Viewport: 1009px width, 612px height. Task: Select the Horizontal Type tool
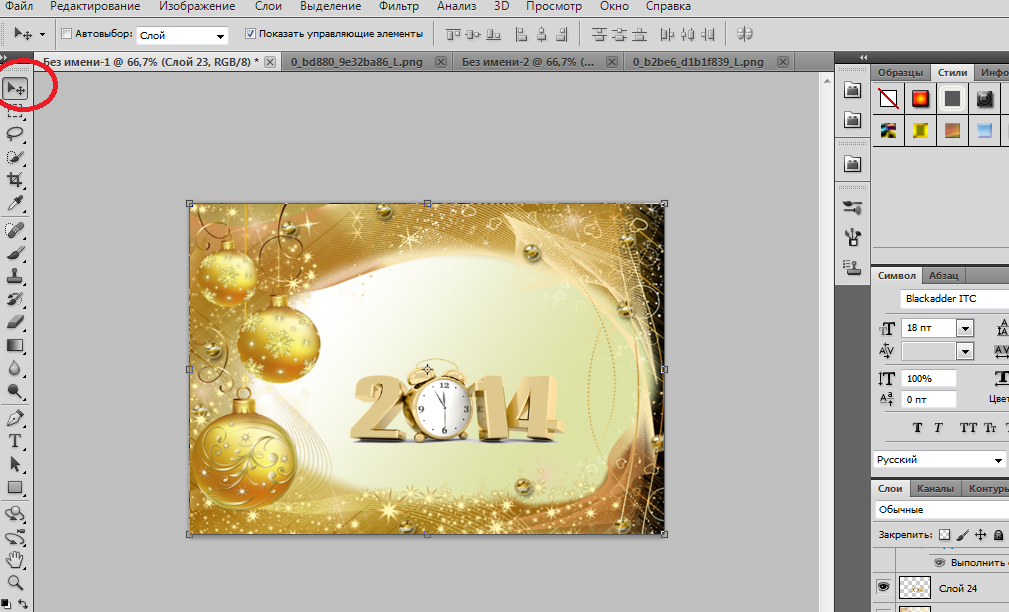pyautogui.click(x=15, y=441)
